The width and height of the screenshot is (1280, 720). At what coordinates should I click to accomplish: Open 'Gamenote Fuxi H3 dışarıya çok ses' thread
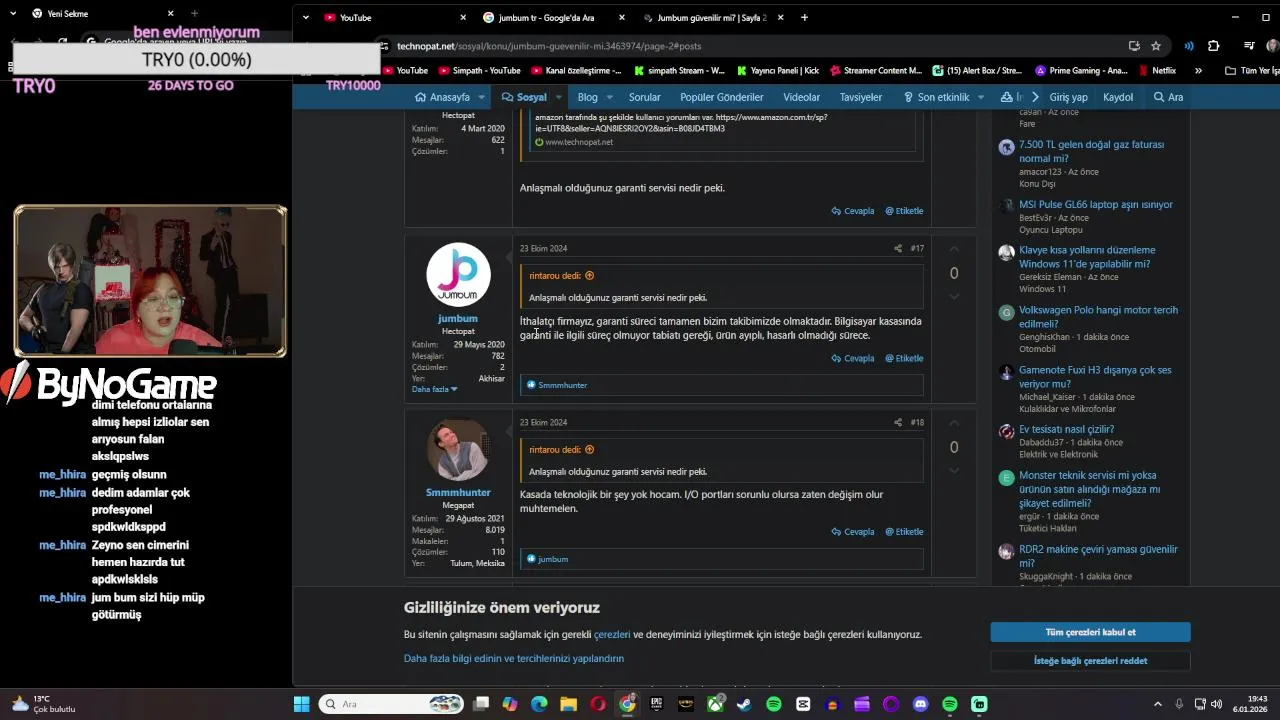coord(1095,377)
